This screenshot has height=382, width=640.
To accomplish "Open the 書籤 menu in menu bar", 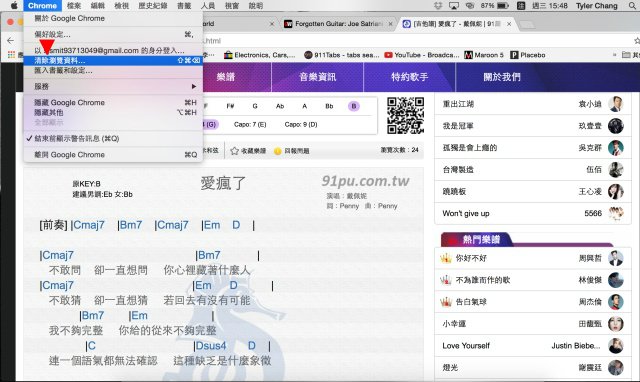I will pyautogui.click(x=184, y=6).
